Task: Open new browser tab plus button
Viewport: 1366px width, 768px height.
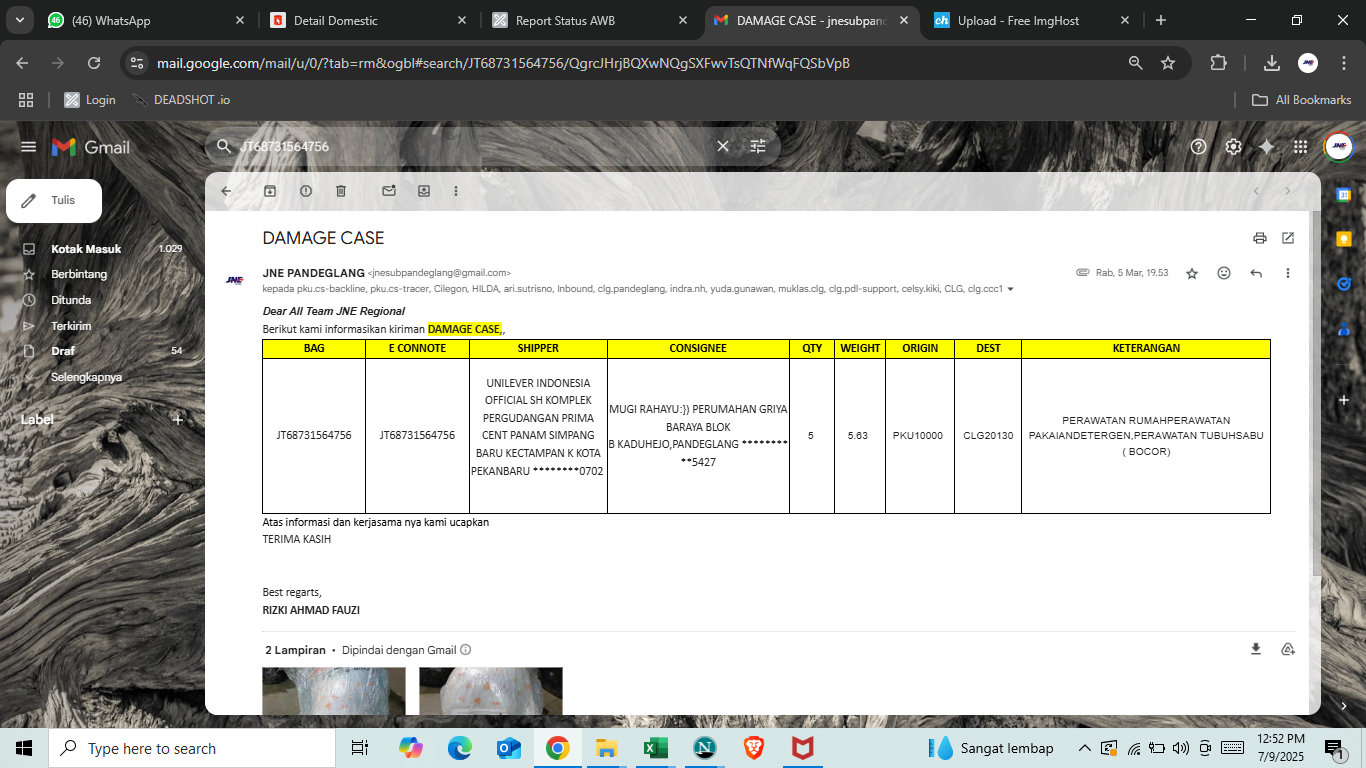Action: click(1160, 20)
